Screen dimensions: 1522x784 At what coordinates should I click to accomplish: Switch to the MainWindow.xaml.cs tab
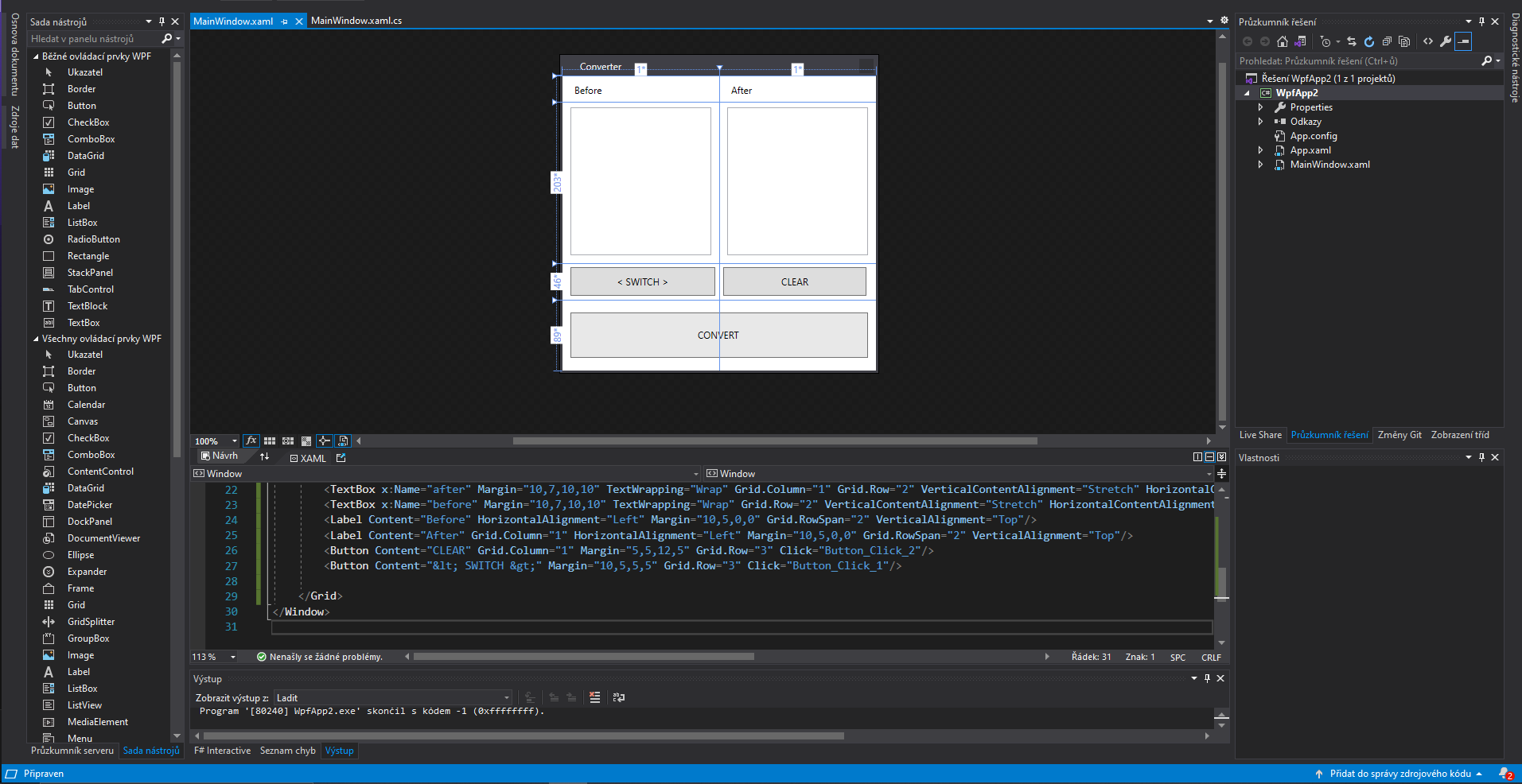[356, 21]
